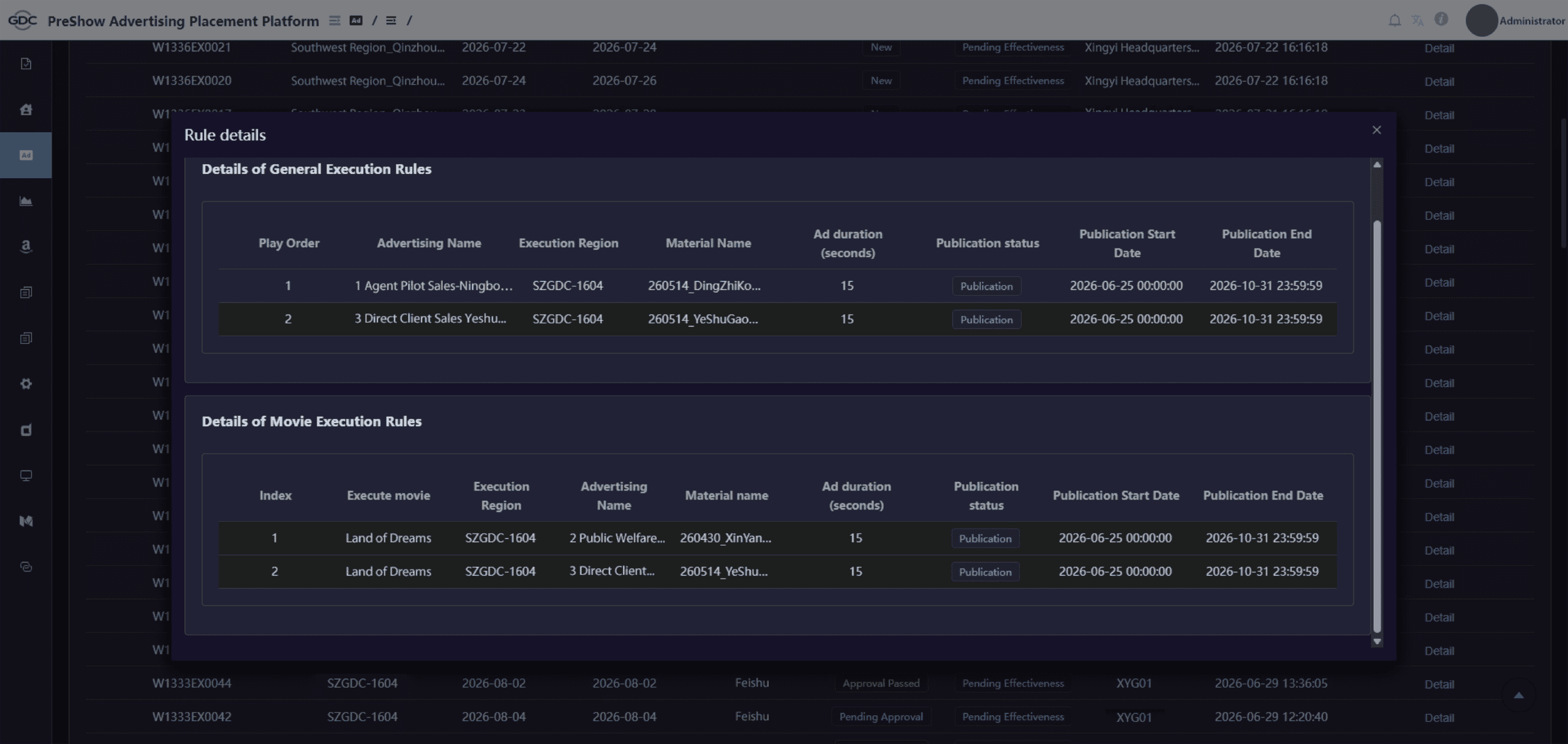The width and height of the screenshot is (1568, 744).
Task: Open the square device sidebar icon
Action: click(x=26, y=430)
